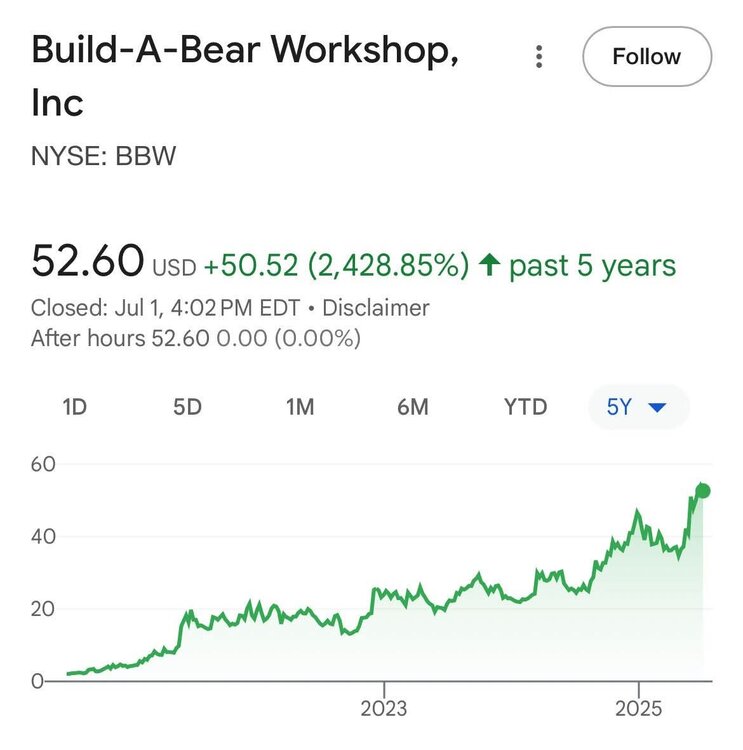The width and height of the screenshot is (743, 750).
Task: Expand the 5Y dropdown arrow
Action: [x=657, y=408]
